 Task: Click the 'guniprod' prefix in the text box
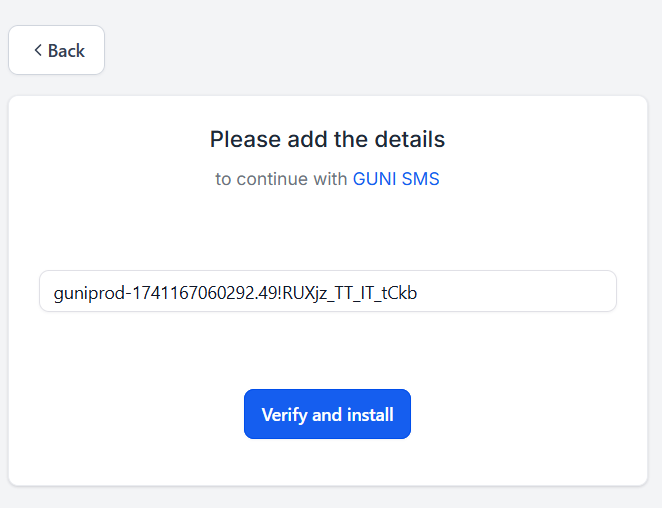tap(89, 293)
